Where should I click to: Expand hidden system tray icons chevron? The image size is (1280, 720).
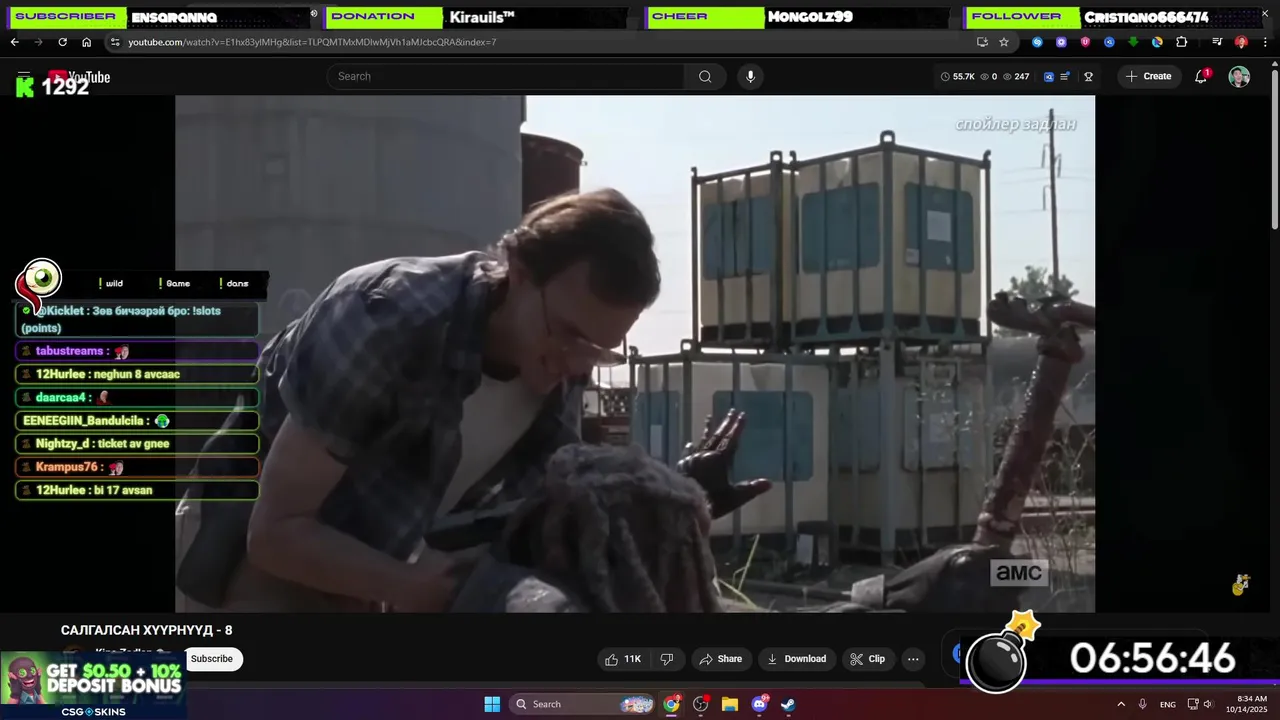(1120, 704)
